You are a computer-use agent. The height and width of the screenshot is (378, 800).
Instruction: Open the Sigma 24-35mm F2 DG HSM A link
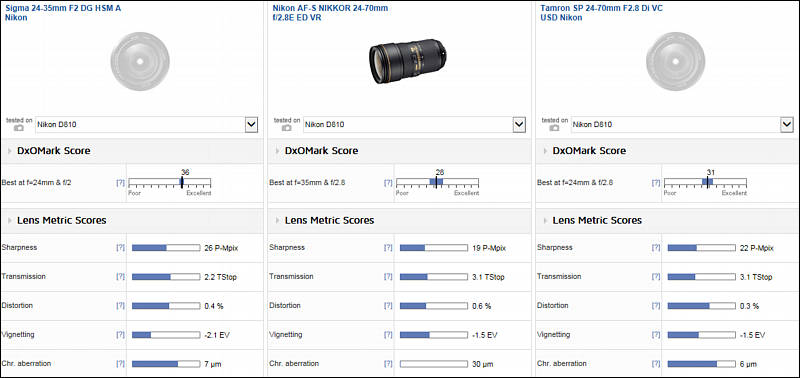(x=63, y=13)
